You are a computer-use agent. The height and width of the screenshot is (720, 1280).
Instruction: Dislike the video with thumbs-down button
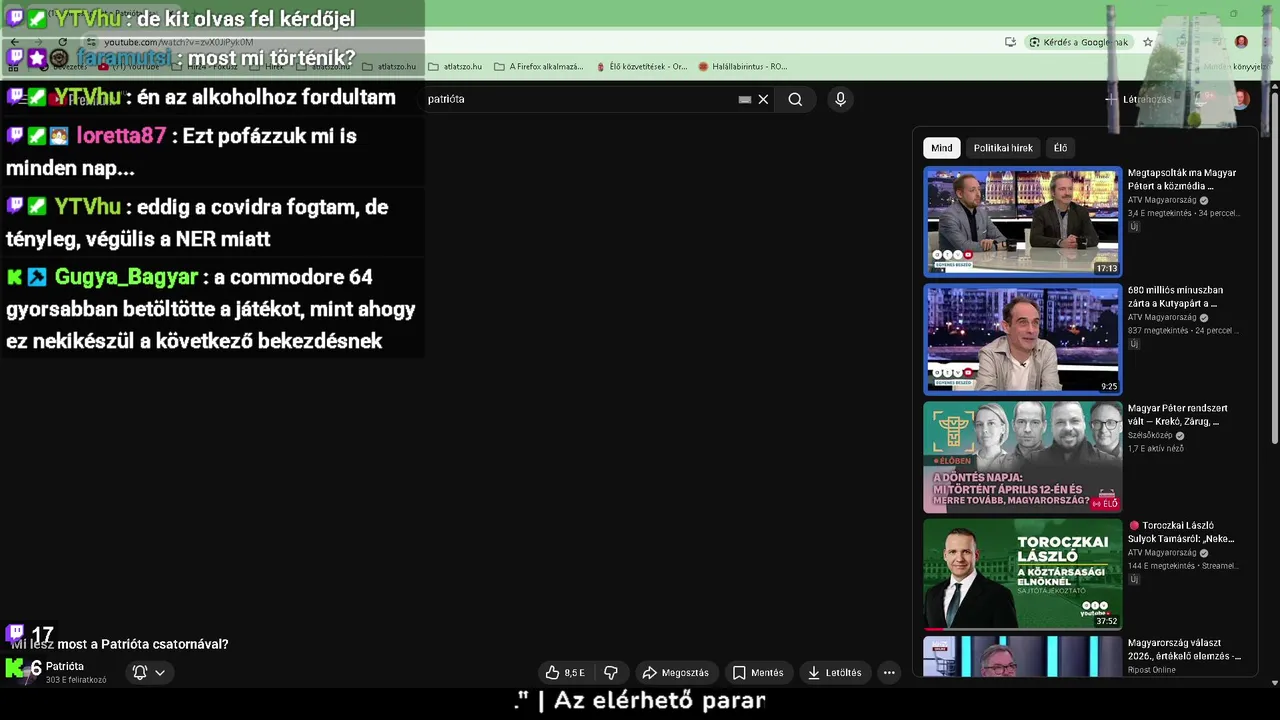[x=611, y=673]
